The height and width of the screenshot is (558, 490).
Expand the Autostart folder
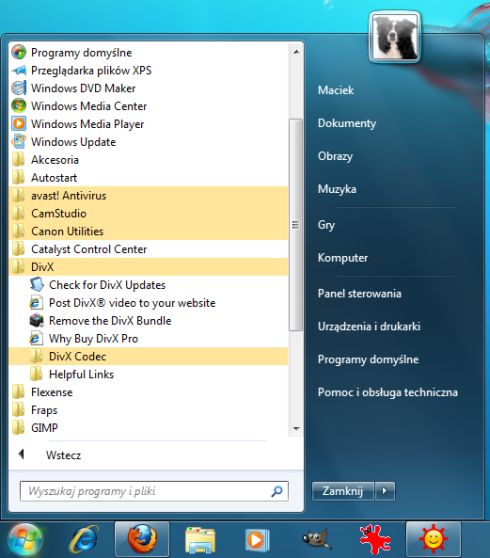pyautogui.click(x=148, y=178)
